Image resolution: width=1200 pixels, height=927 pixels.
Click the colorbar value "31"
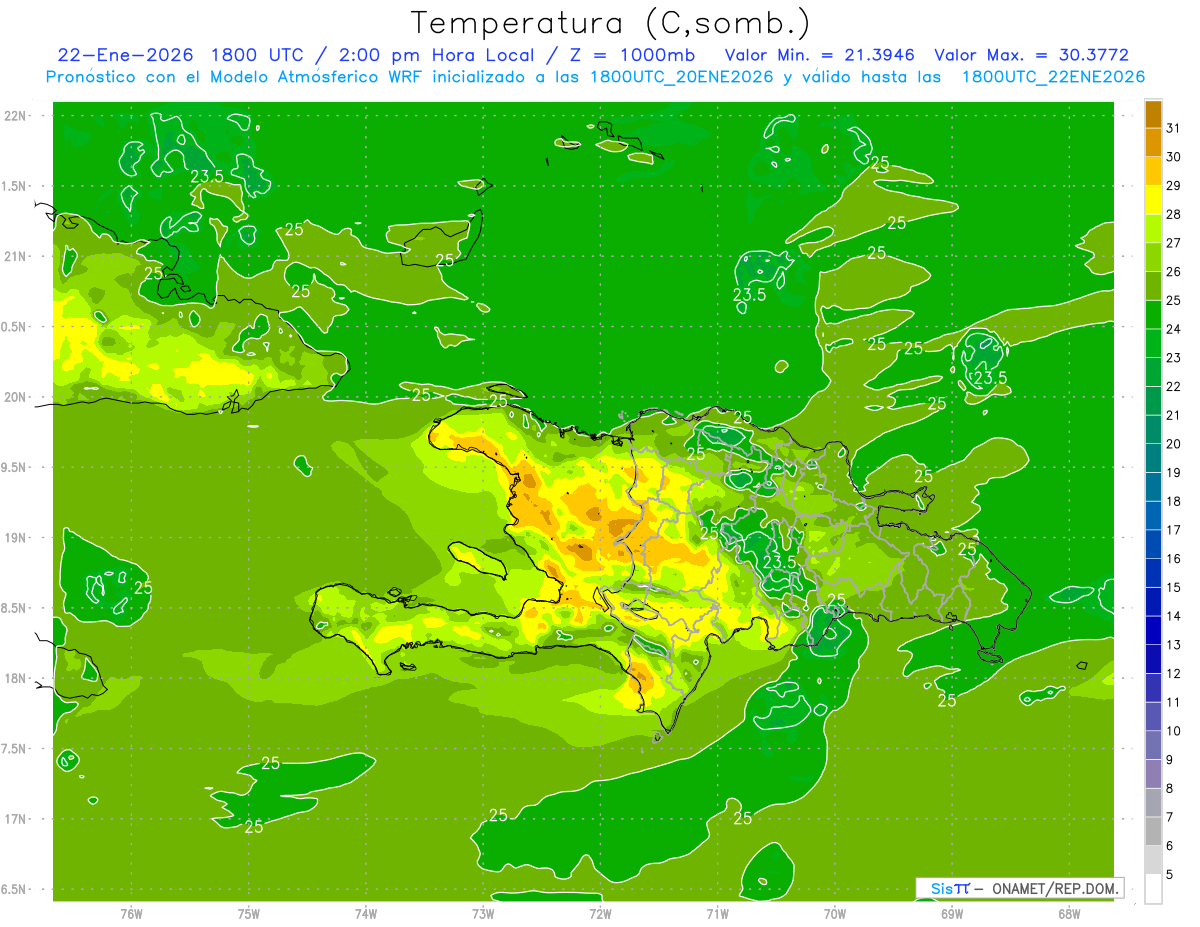tap(1174, 128)
